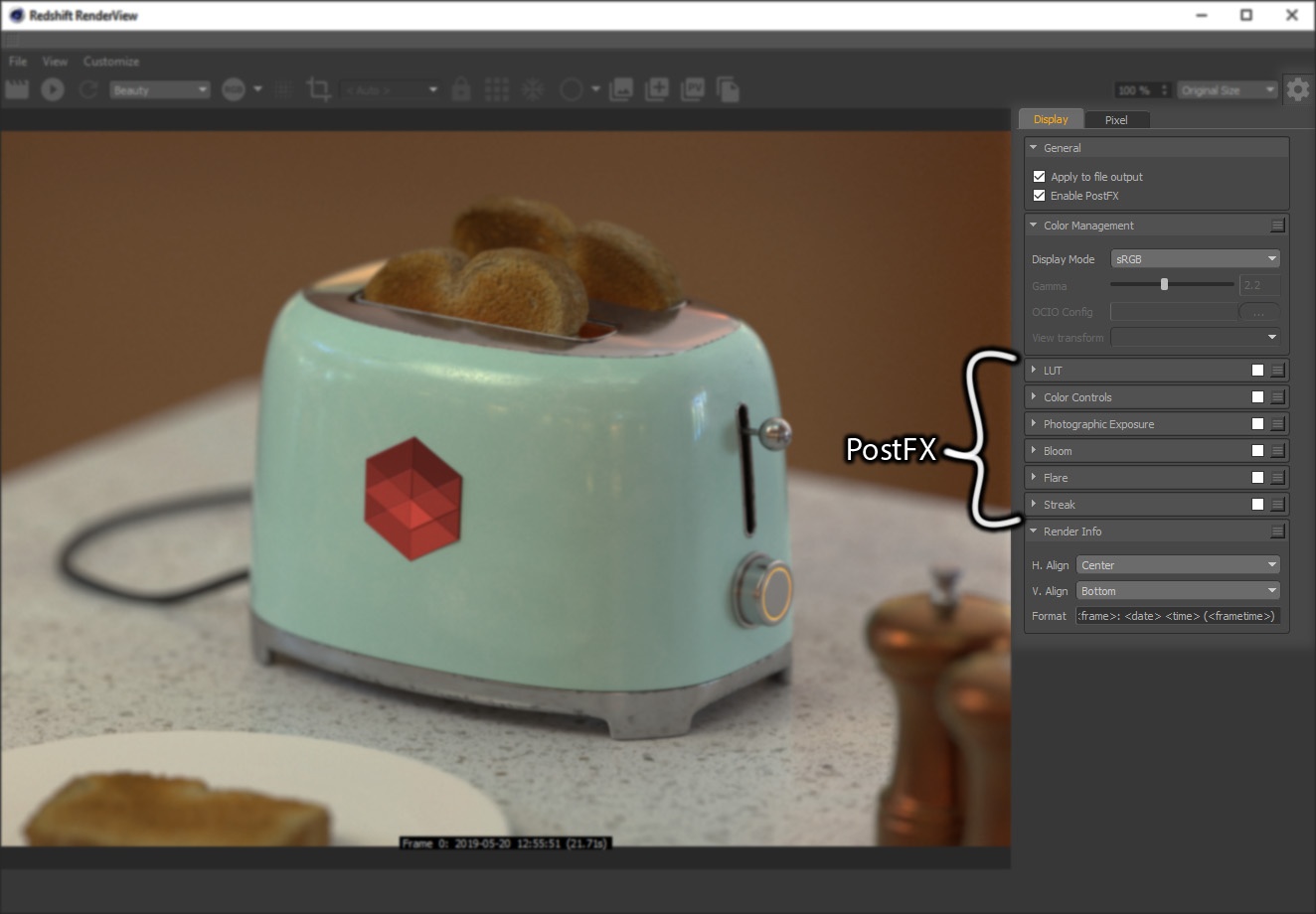Click the three-by-three bucket grid icon
The image size is (1316, 914).
(497, 89)
